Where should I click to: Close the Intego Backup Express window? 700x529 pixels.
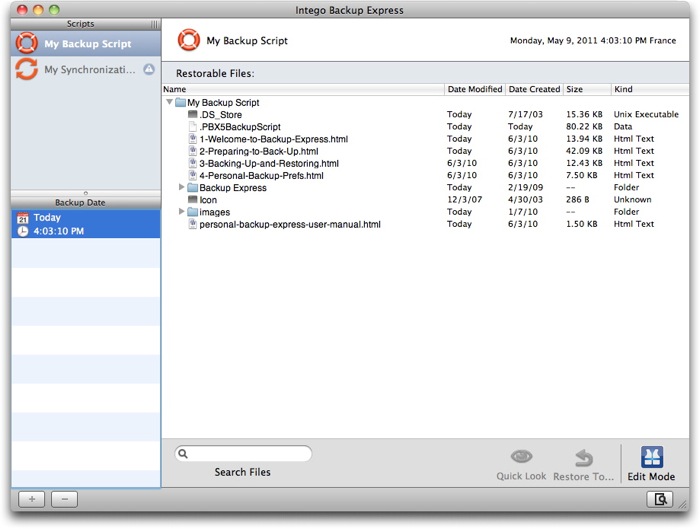[22, 9]
